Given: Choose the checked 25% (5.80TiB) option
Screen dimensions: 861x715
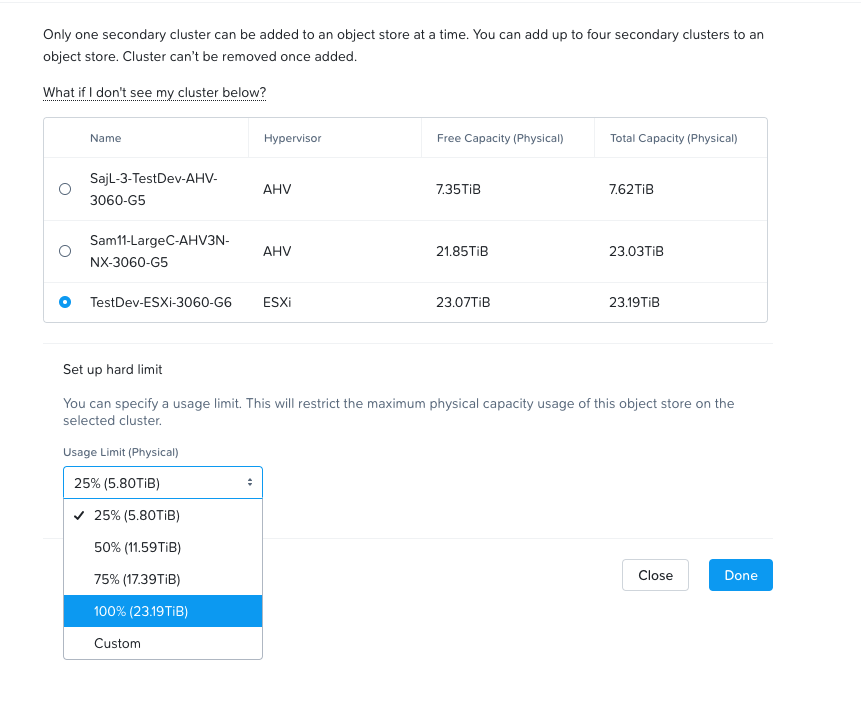Looking at the screenshot, I should pyautogui.click(x=136, y=516).
